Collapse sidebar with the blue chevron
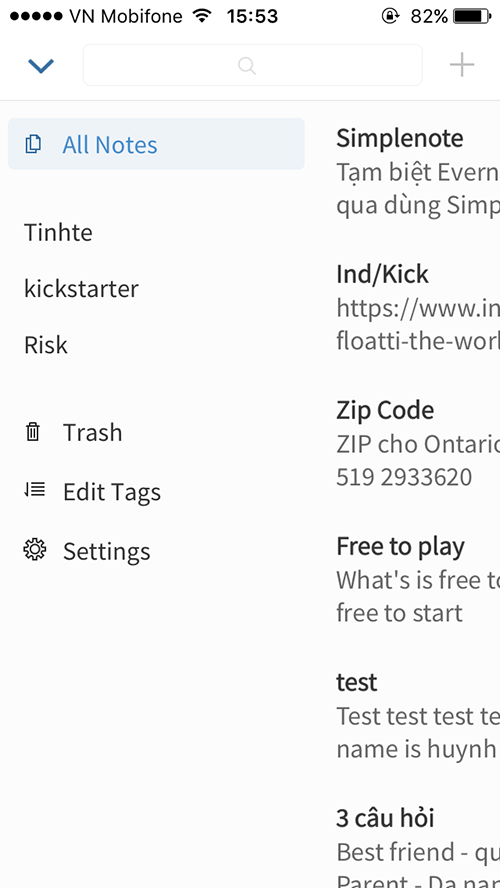 point(41,66)
